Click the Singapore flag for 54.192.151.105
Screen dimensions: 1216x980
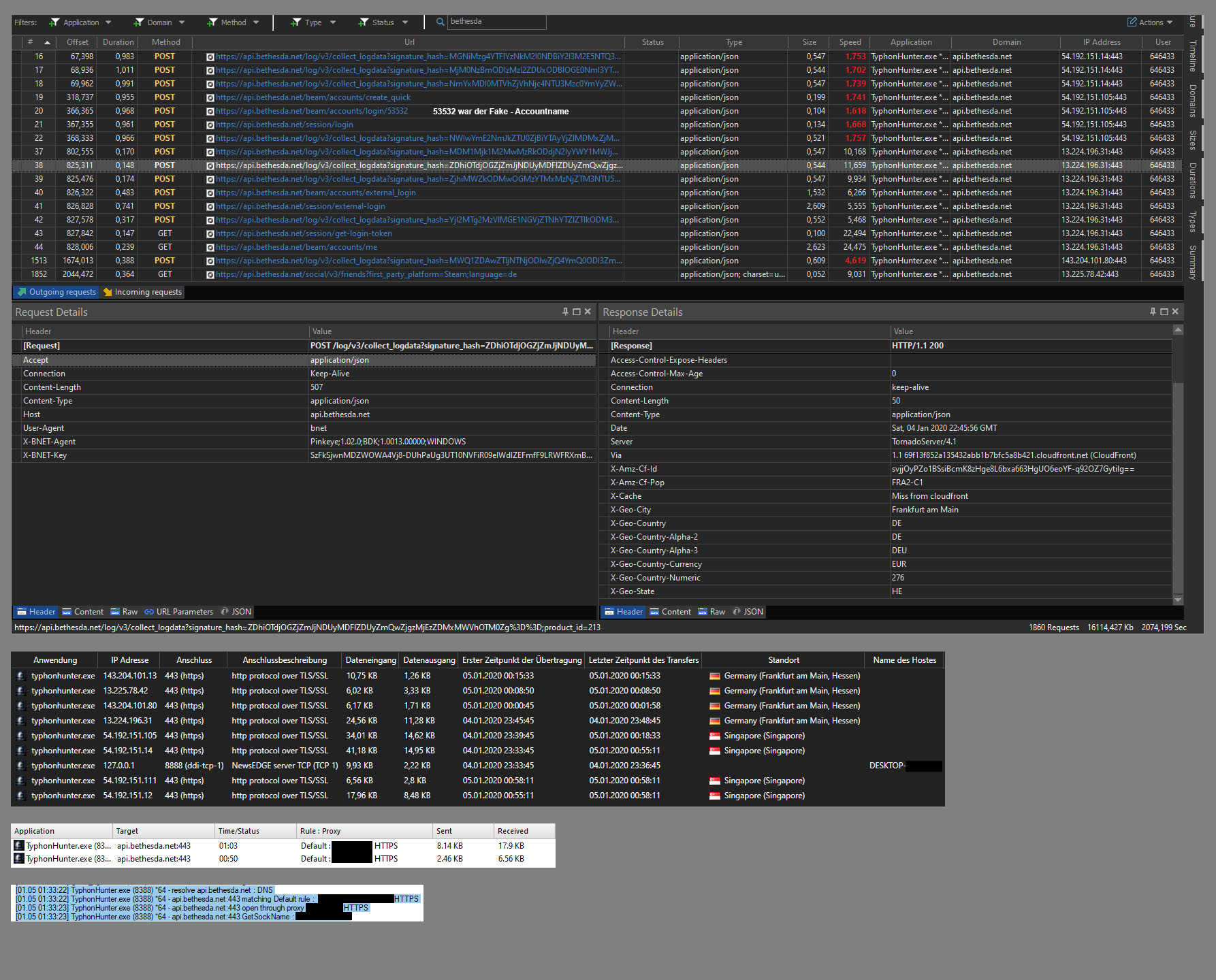pyautogui.click(x=714, y=736)
